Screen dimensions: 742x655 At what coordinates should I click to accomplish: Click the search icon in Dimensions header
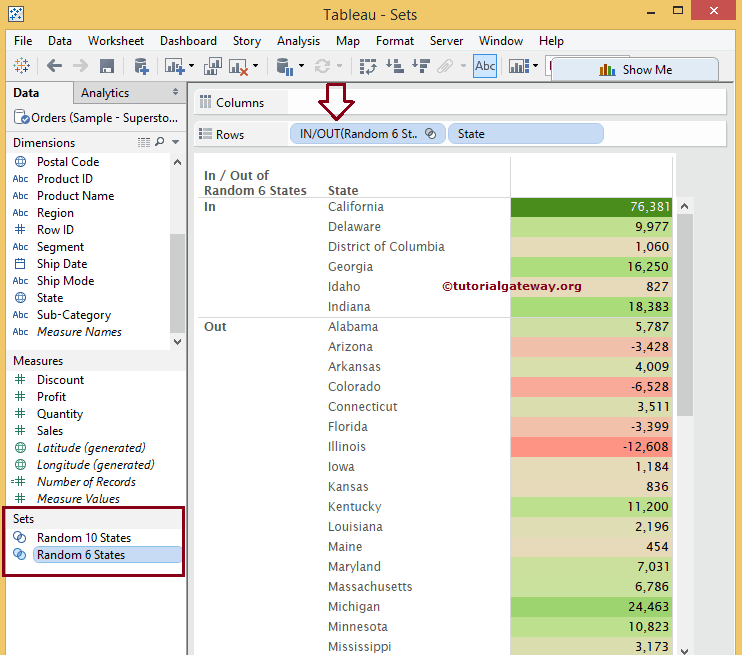click(159, 143)
